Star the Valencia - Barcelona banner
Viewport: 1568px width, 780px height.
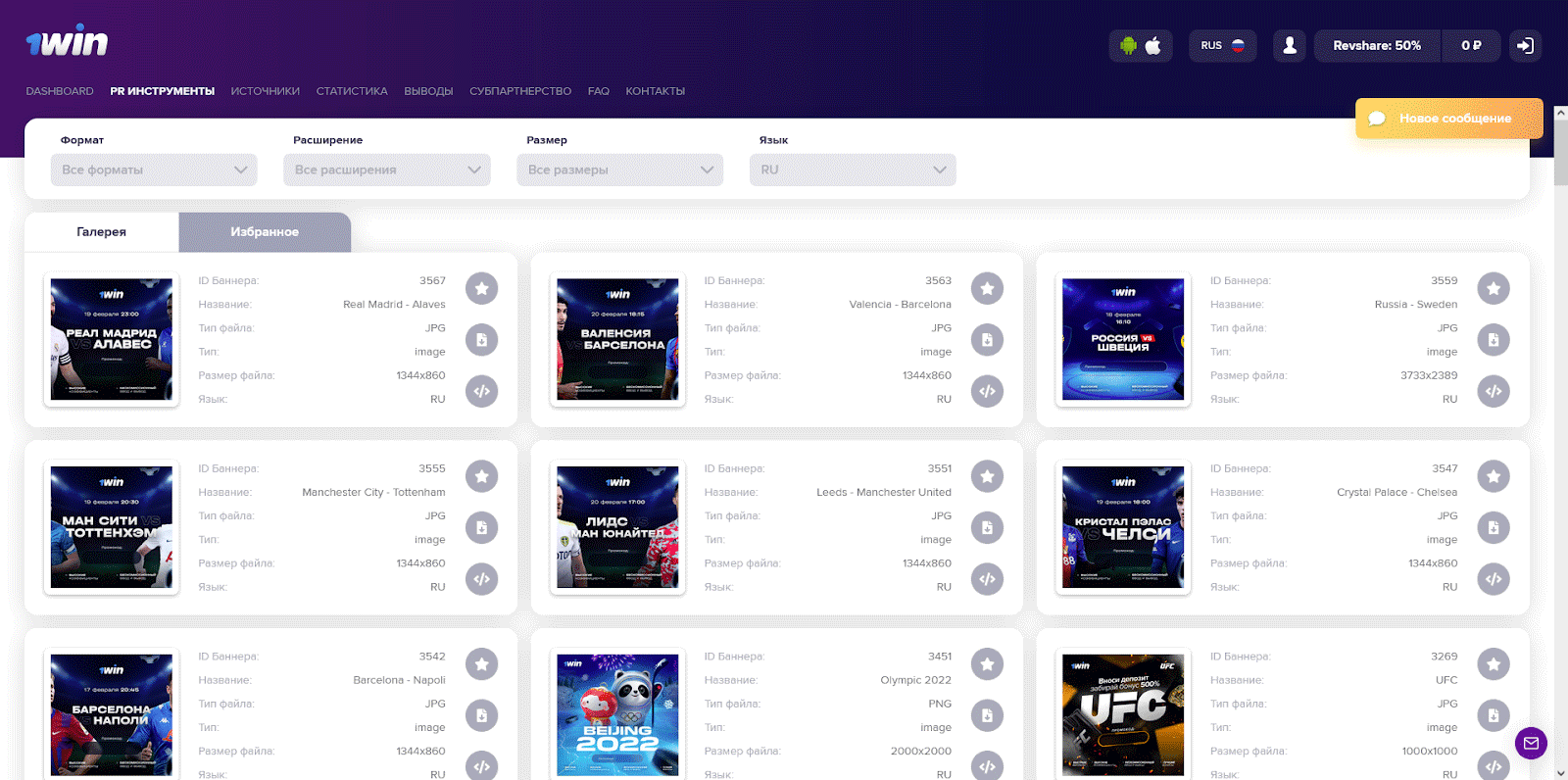pyautogui.click(x=987, y=288)
